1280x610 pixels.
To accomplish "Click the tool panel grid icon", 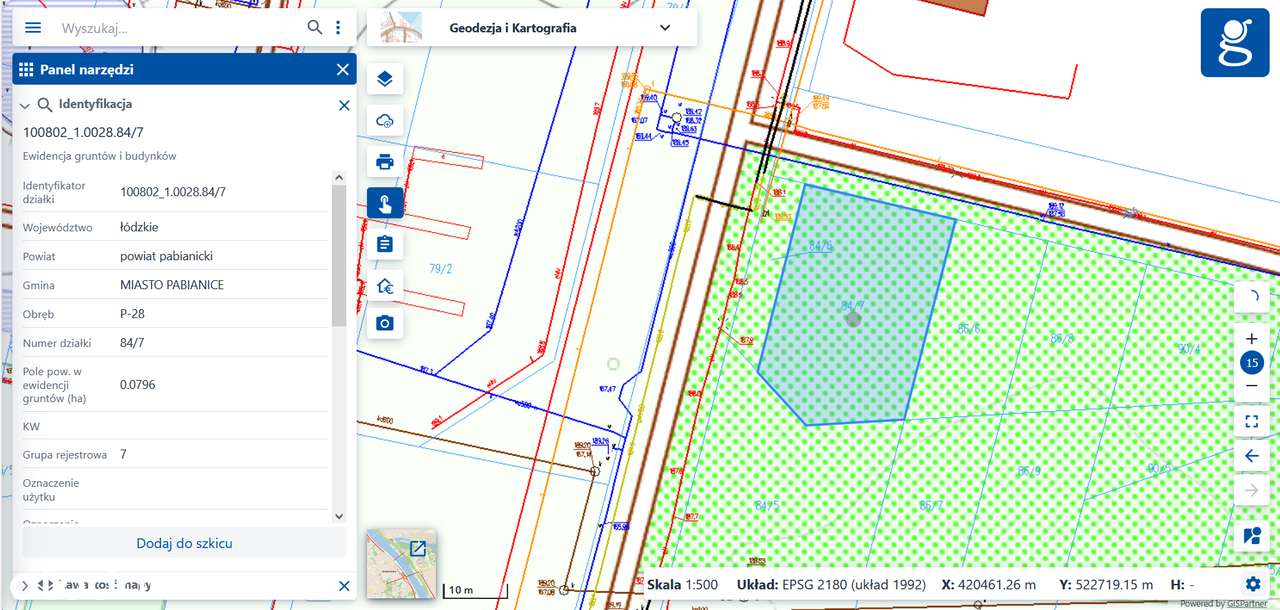I will (26, 69).
